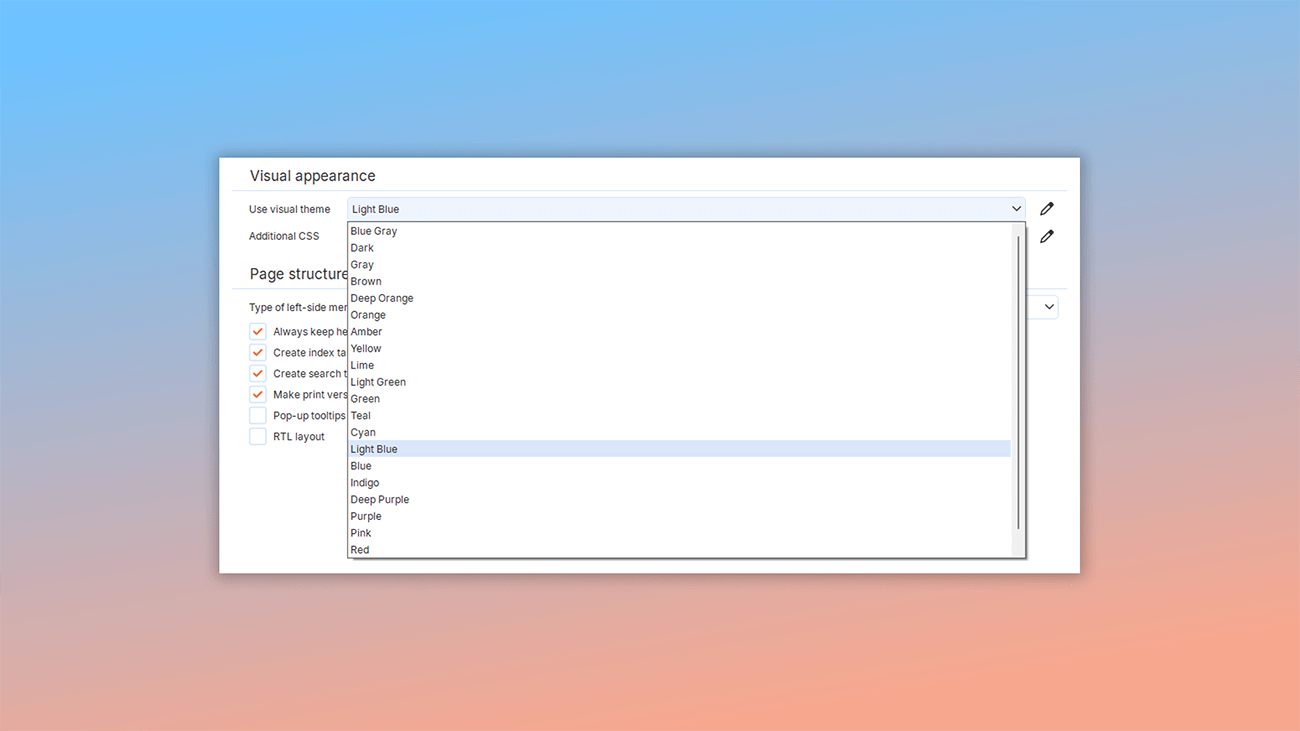Viewport: 1300px width, 731px height.
Task: Click the scrollbar in the theme list
Action: [x=1018, y=390]
